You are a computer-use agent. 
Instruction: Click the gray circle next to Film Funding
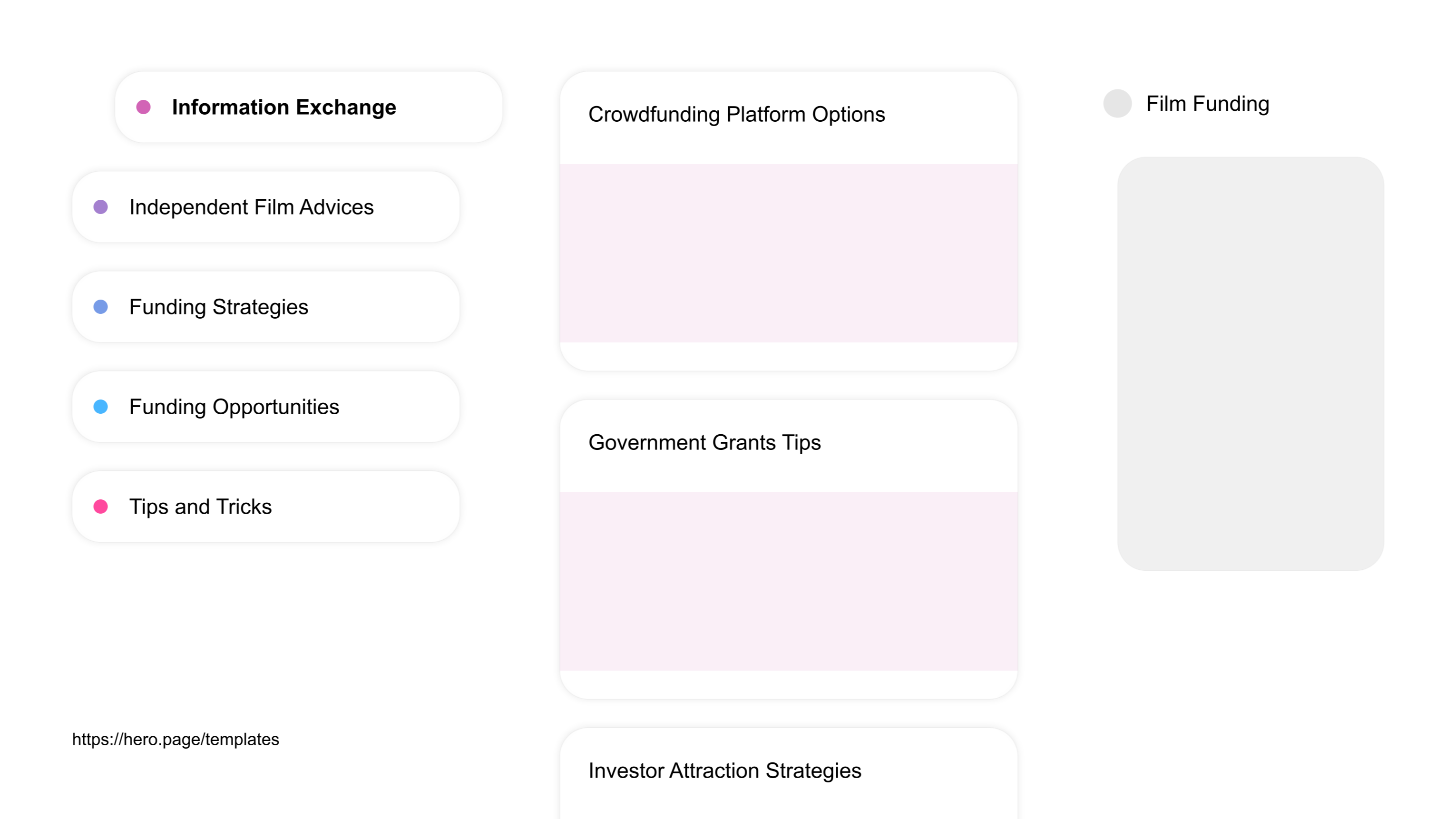point(1117,103)
